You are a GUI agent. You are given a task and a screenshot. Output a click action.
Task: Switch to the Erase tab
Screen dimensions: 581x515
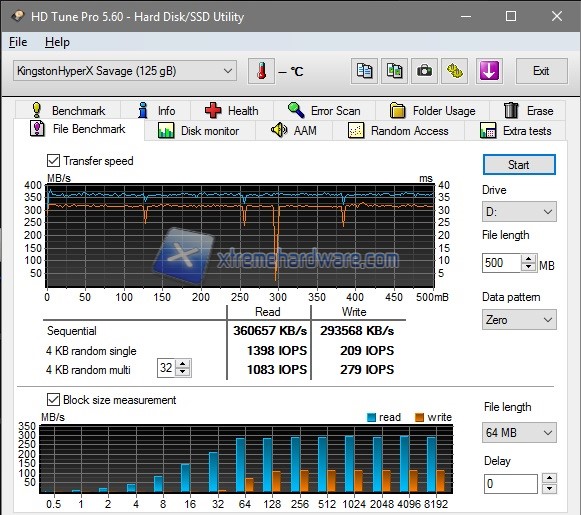point(528,110)
